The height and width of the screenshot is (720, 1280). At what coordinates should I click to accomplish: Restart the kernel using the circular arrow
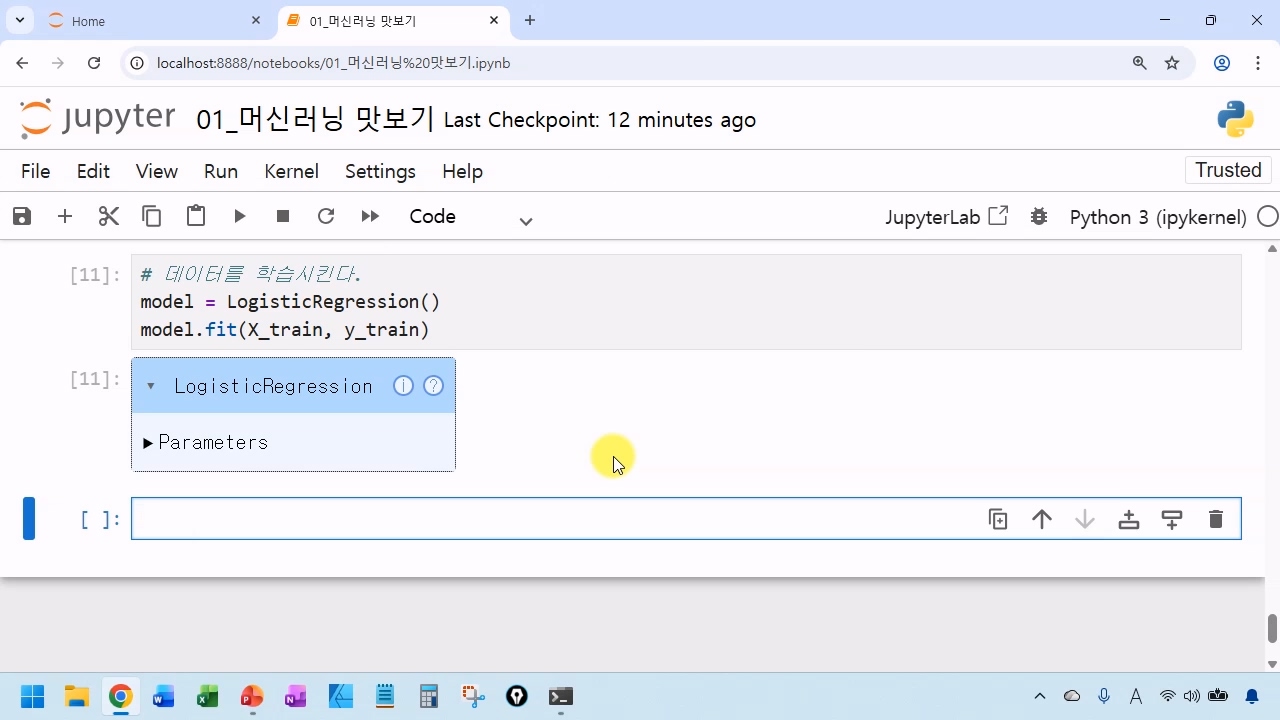tap(326, 216)
